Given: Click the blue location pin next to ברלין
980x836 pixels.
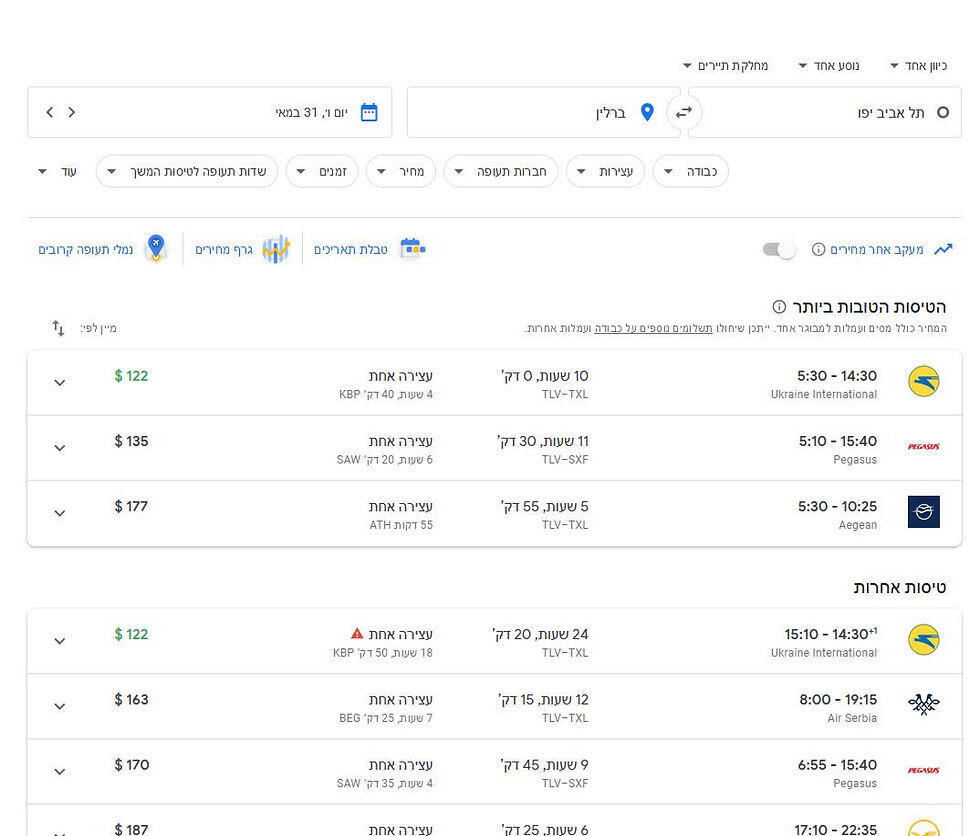Looking at the screenshot, I should click(x=647, y=112).
